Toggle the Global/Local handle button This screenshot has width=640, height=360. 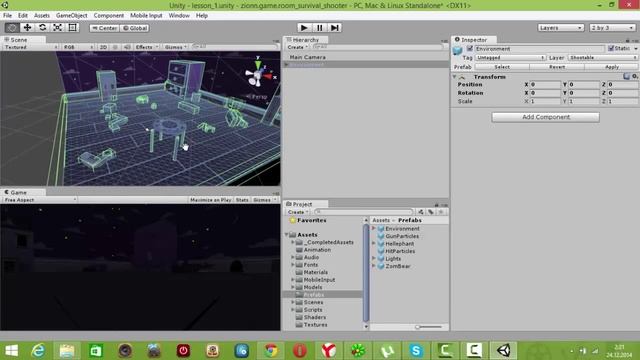(135, 28)
